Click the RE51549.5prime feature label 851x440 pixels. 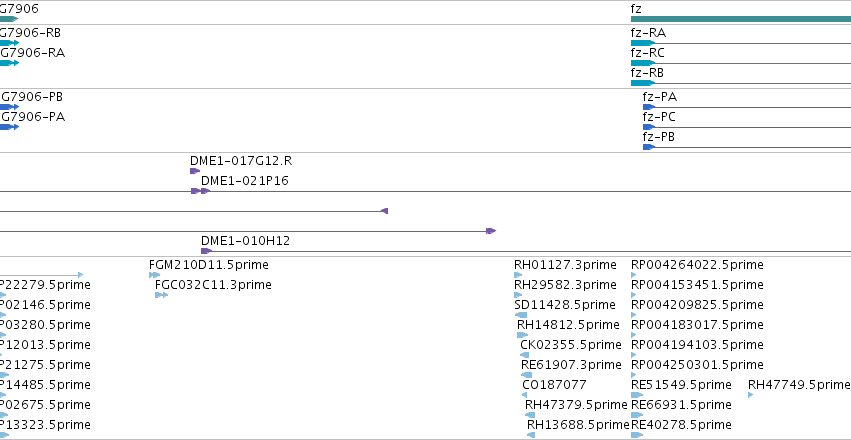tap(681, 385)
